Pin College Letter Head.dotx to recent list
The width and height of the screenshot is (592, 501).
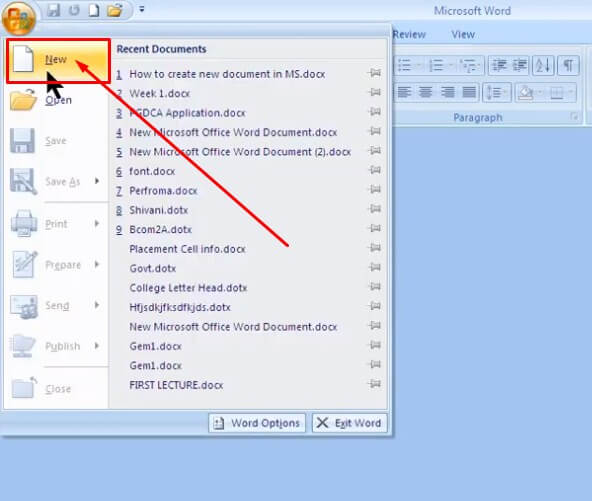(375, 287)
